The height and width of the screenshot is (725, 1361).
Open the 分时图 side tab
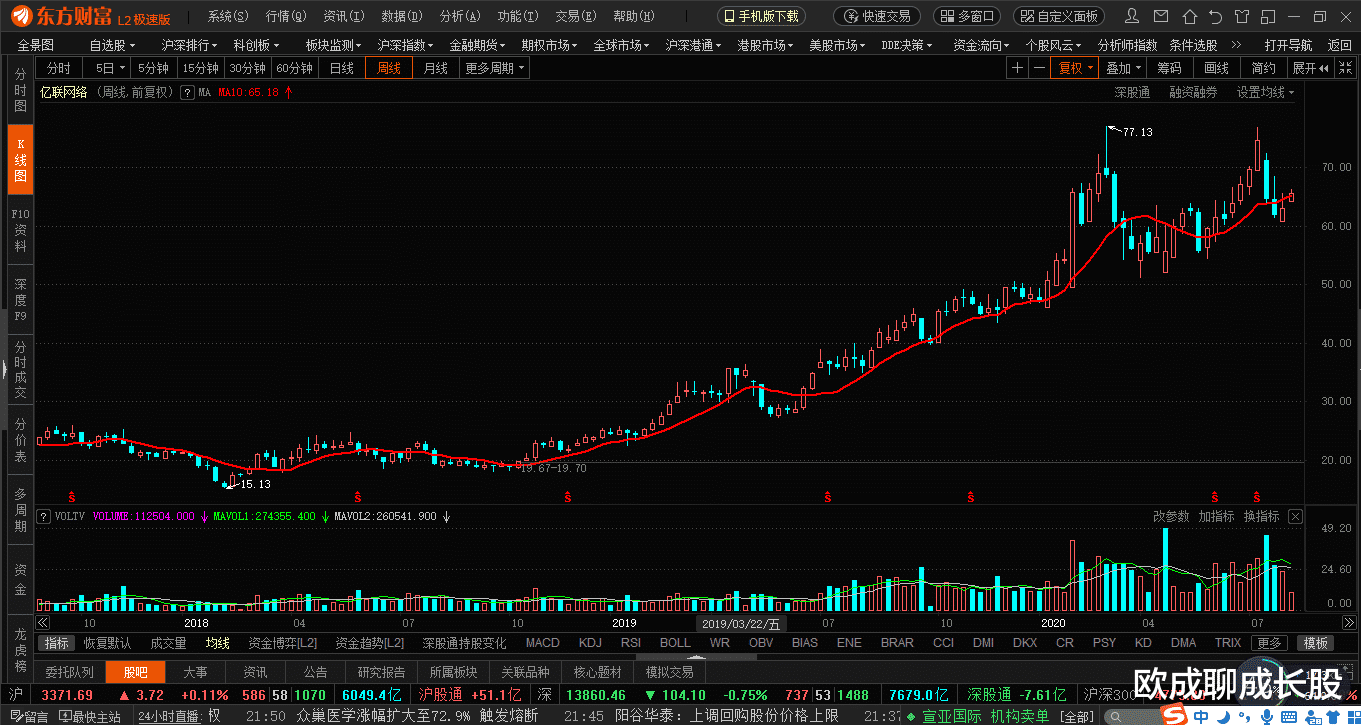tap(20, 90)
